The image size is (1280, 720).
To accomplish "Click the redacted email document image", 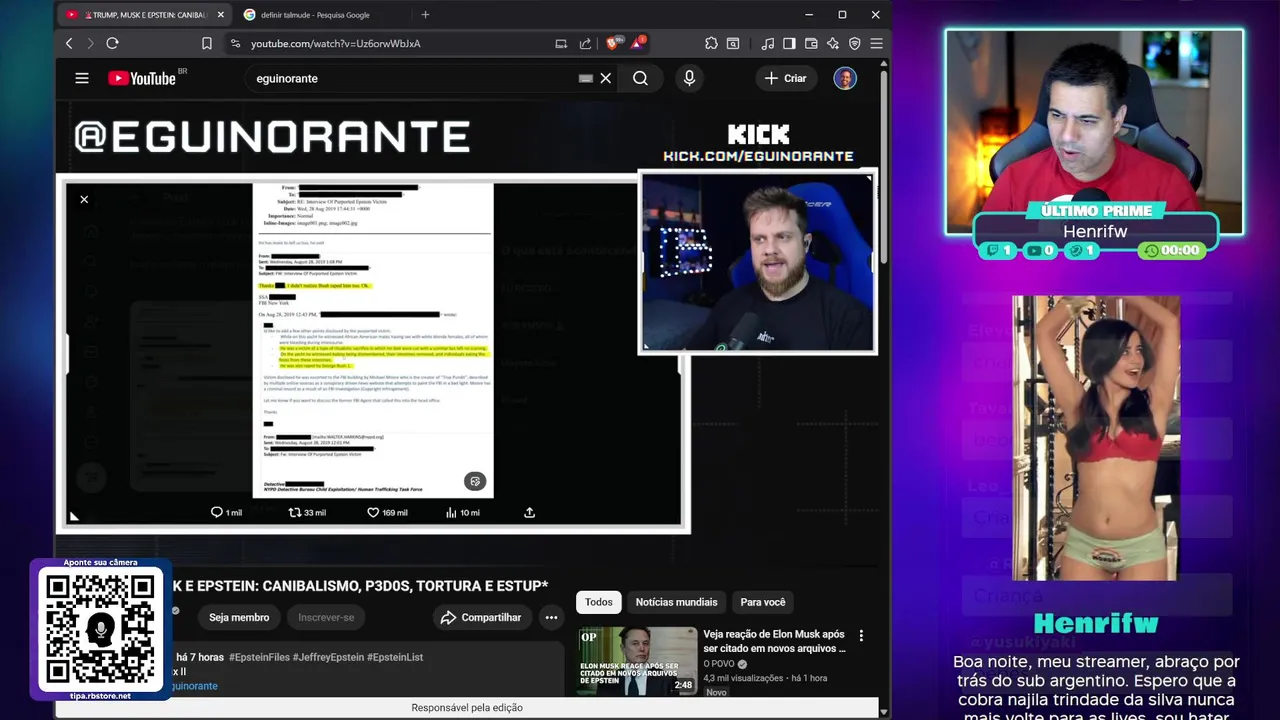I will tap(373, 340).
